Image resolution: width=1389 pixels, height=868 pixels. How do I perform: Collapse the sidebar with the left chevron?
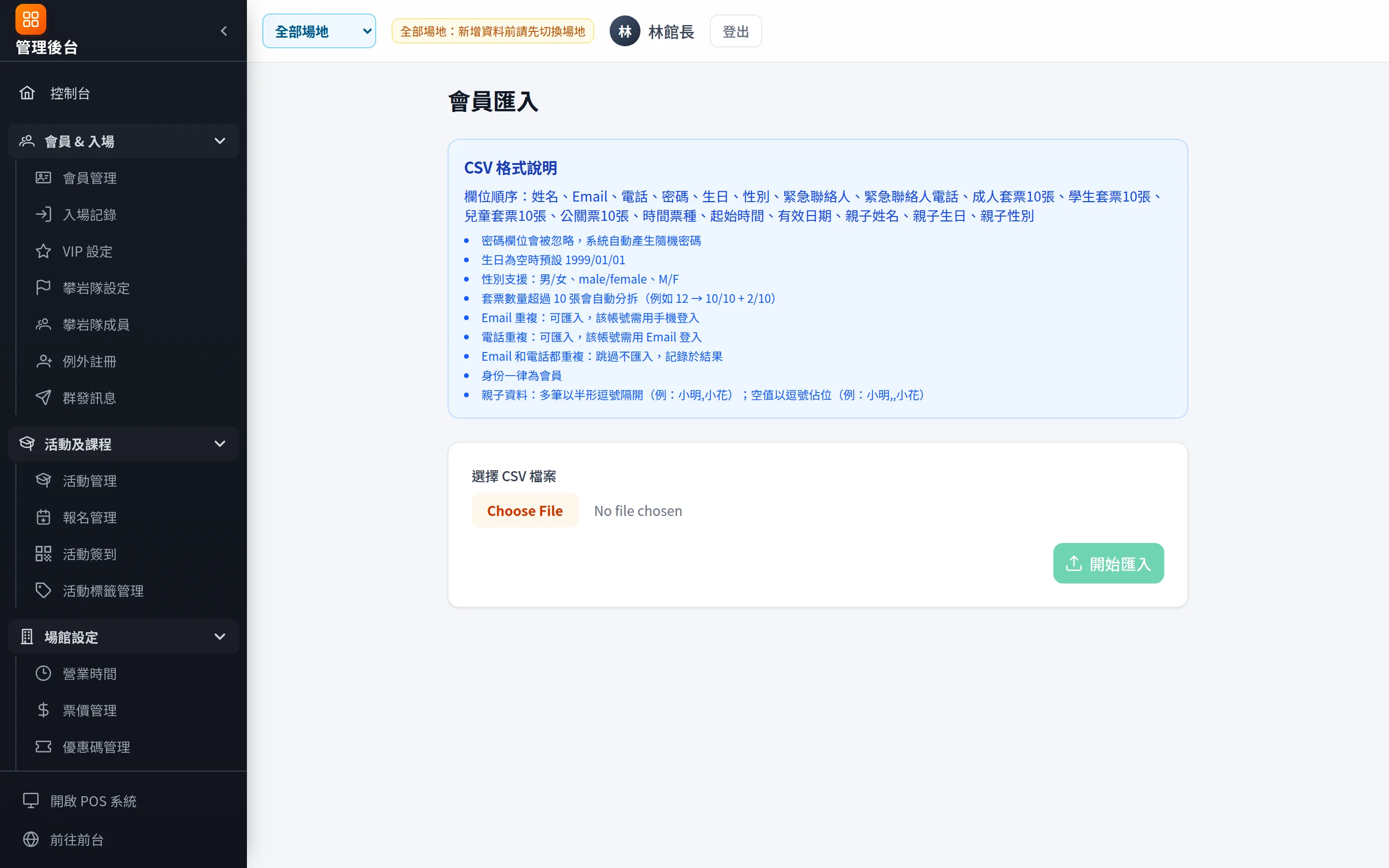click(x=224, y=31)
